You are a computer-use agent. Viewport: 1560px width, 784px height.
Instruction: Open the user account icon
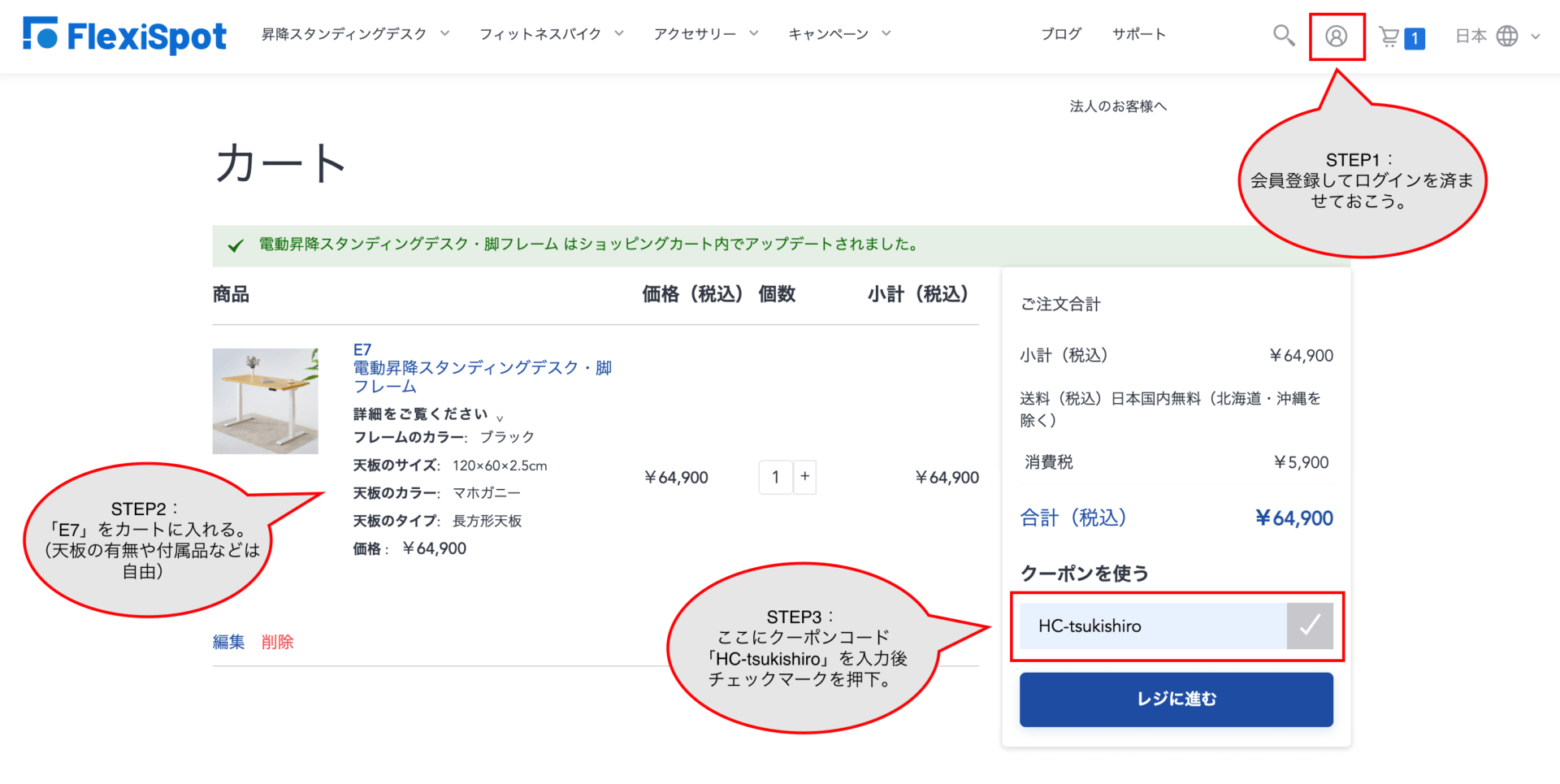coord(1337,37)
